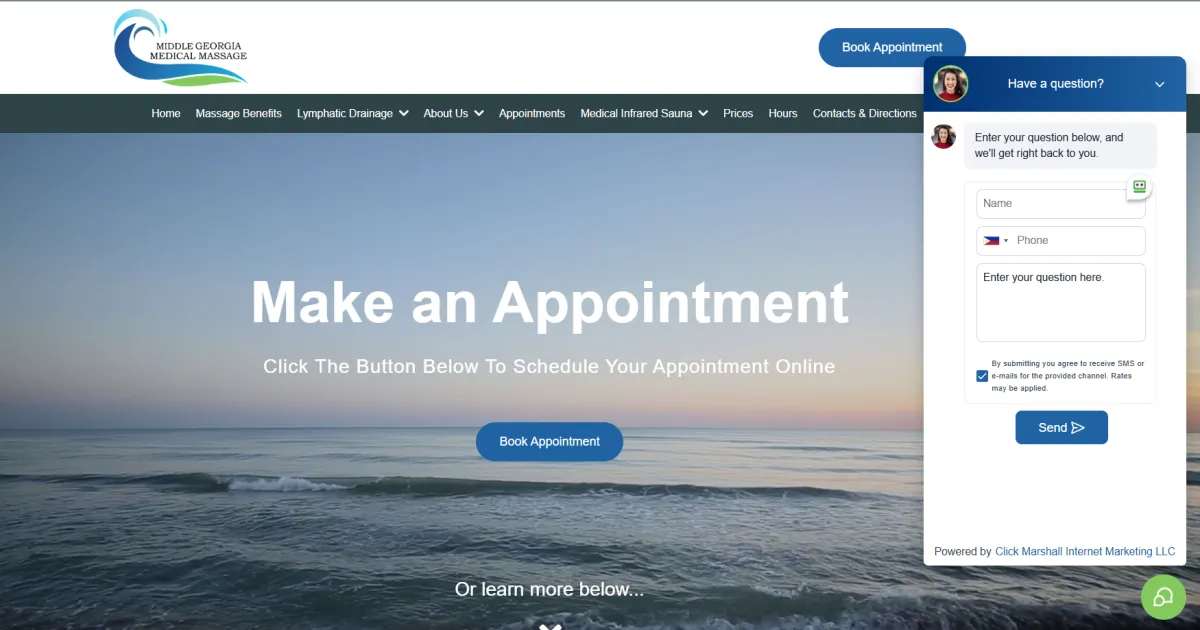1200x630 pixels.
Task: Open Click Marshall Internet Marketing LLC link
Action: [x=1085, y=552]
